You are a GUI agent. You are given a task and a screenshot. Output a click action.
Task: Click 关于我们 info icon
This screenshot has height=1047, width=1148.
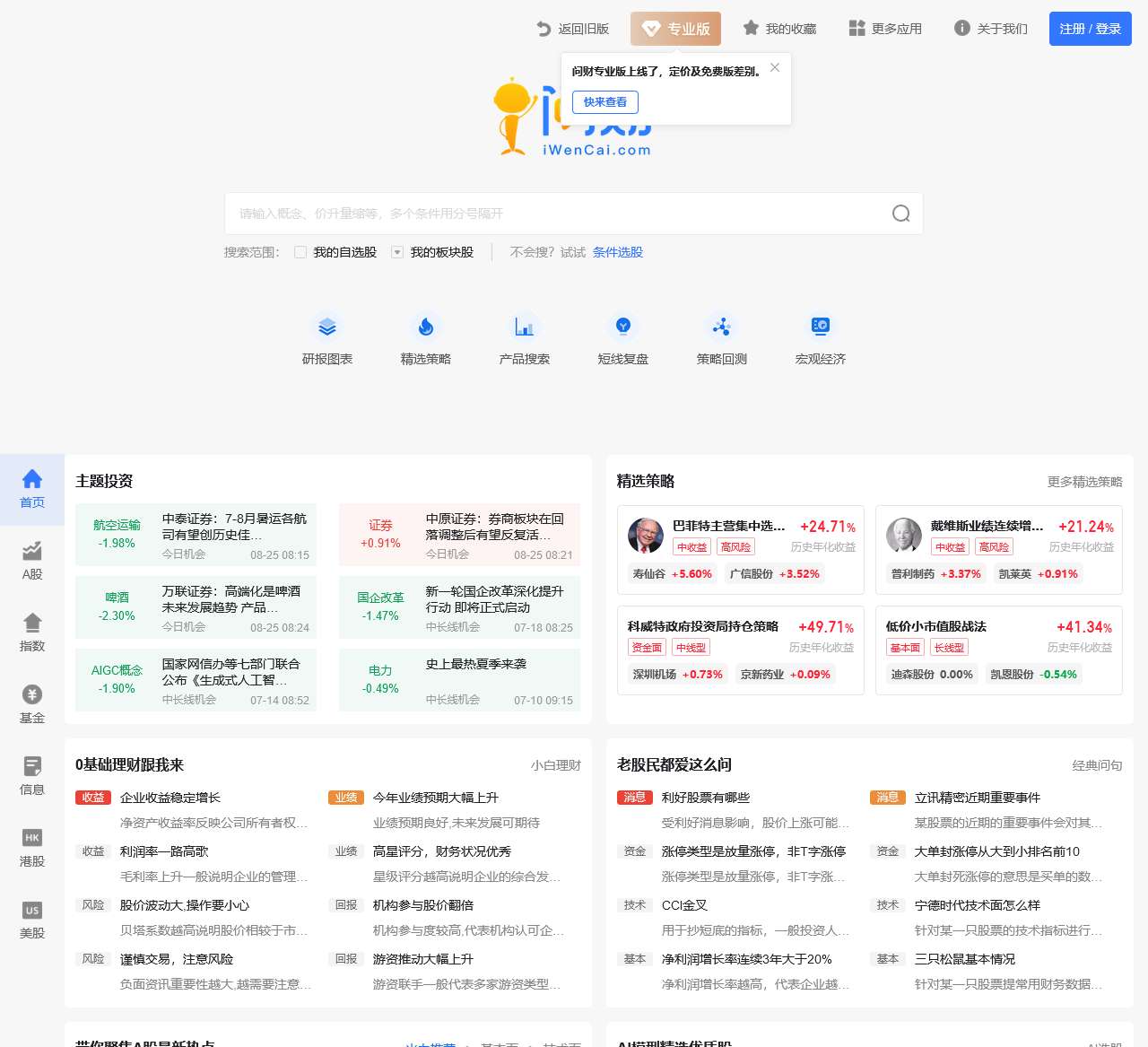click(962, 28)
